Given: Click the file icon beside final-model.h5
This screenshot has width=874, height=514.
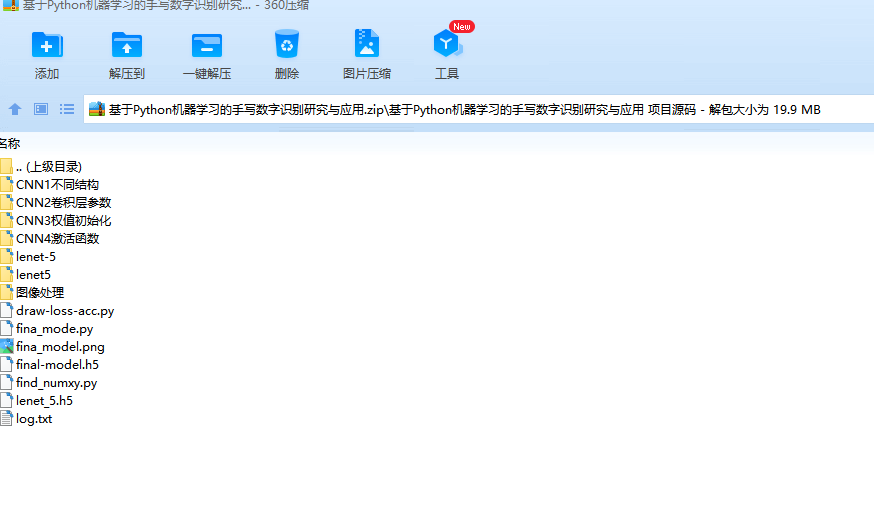Looking at the screenshot, I should (6, 365).
